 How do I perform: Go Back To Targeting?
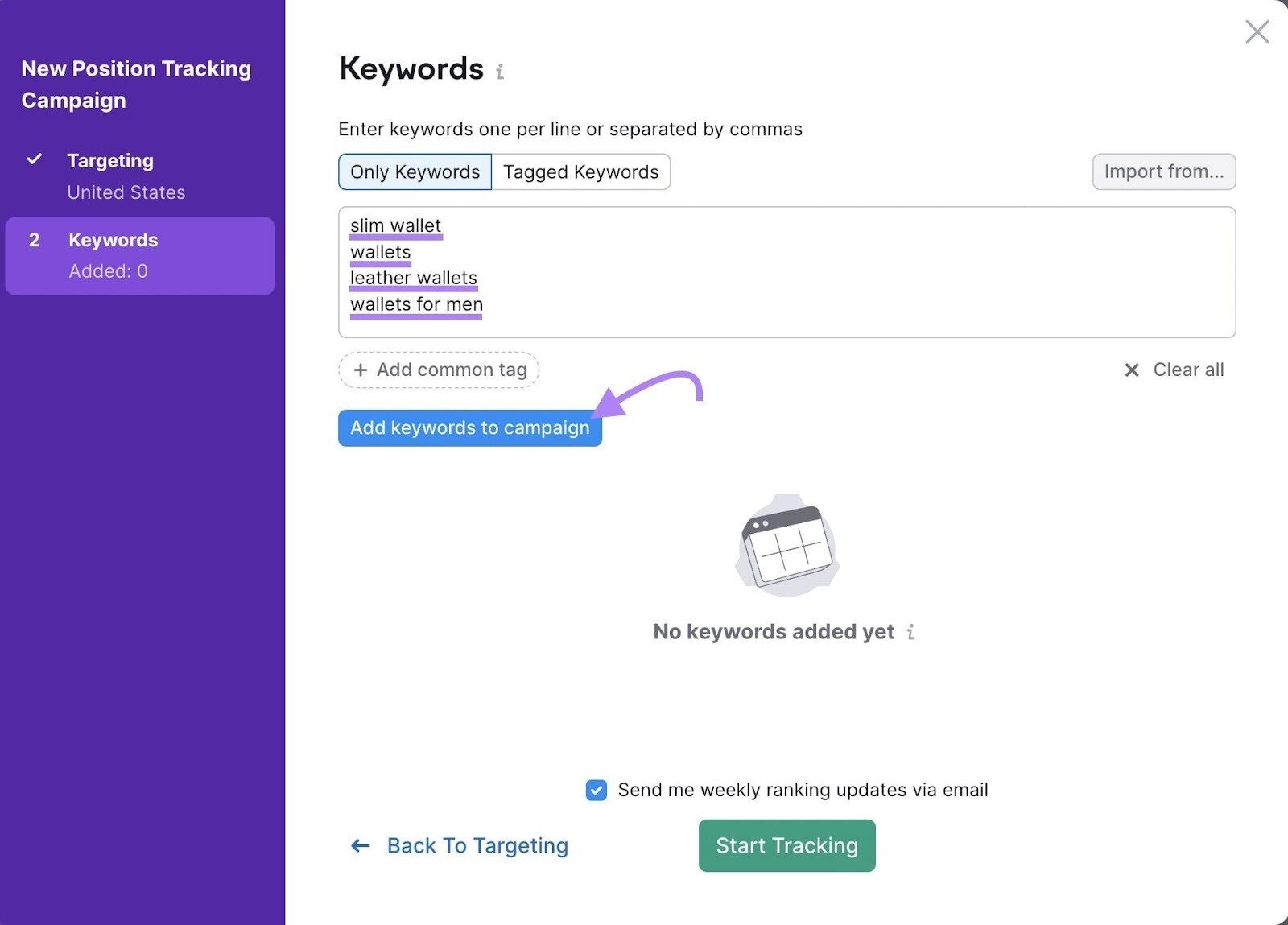pos(477,845)
